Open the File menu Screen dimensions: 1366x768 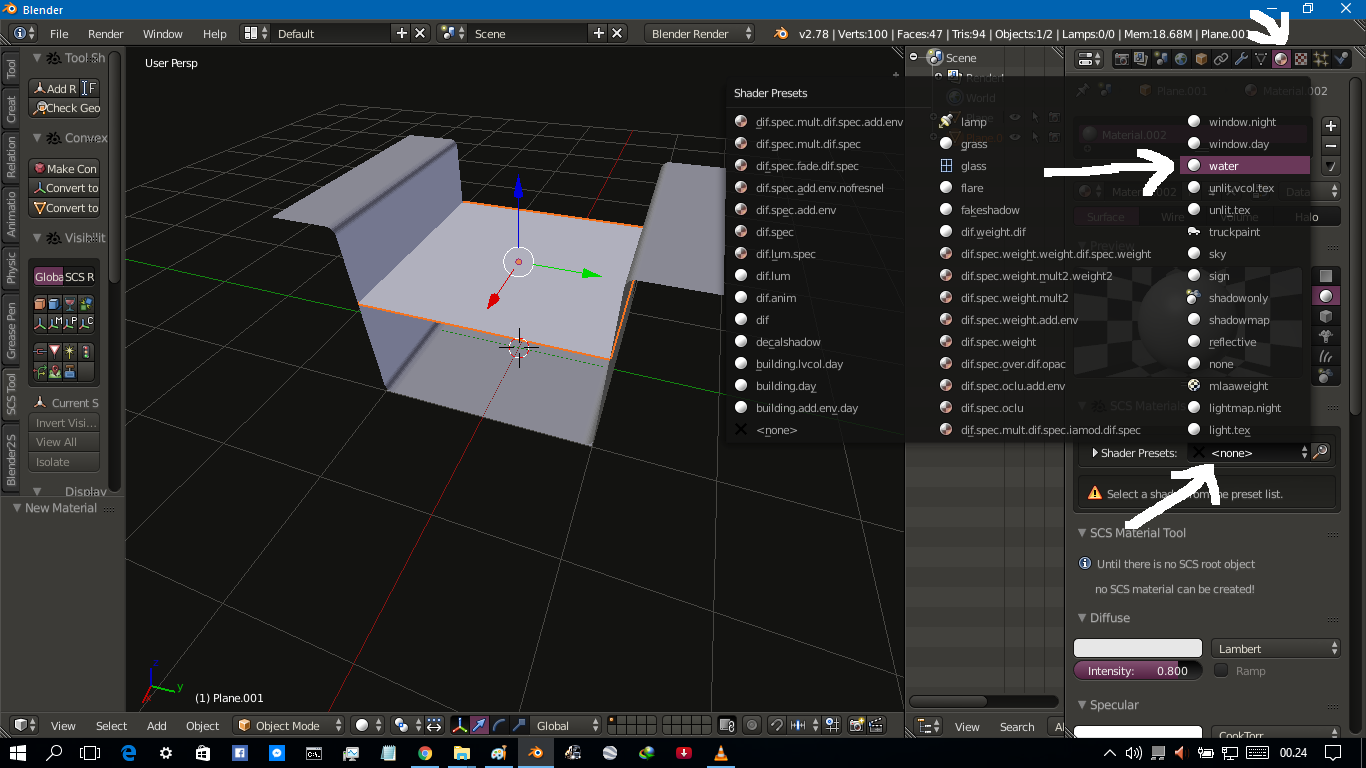click(x=59, y=33)
